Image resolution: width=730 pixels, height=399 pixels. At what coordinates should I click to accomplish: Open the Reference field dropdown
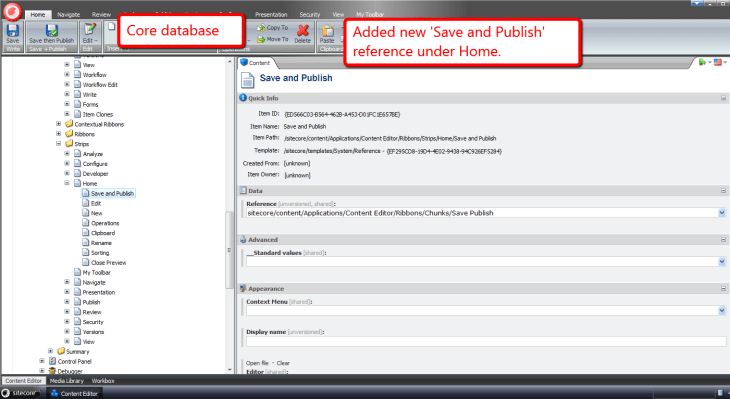coord(722,213)
